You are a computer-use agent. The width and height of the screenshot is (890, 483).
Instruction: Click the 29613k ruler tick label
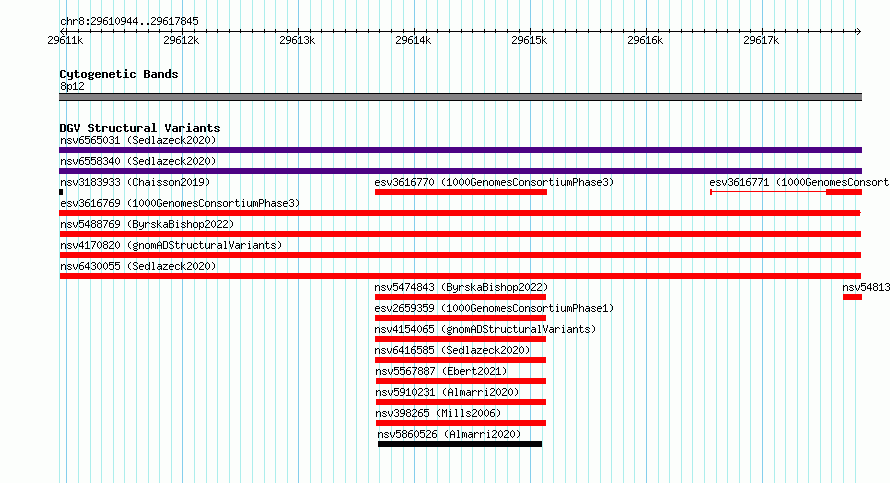pyautogui.click(x=297, y=40)
